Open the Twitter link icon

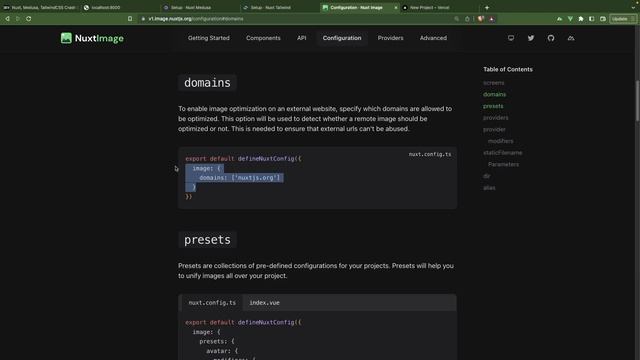pyautogui.click(x=531, y=38)
